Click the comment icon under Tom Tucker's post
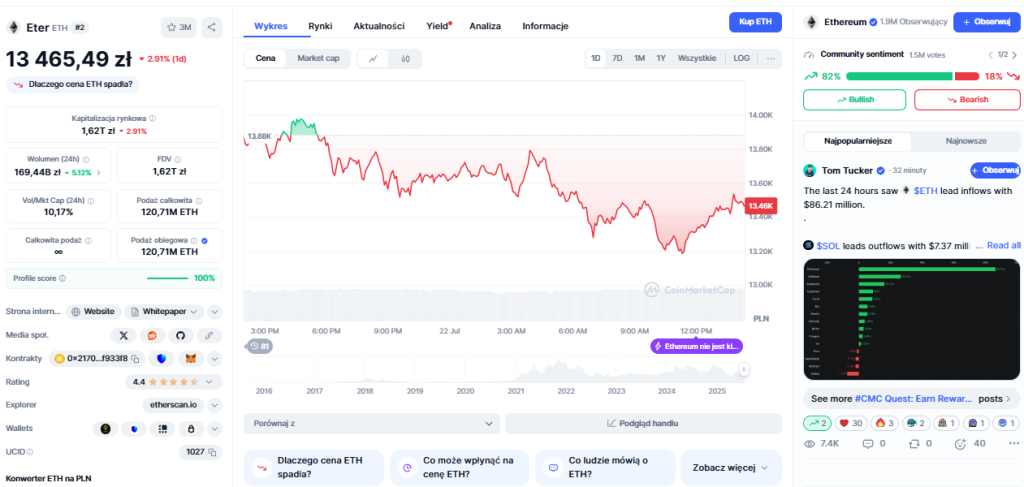 pyautogui.click(x=868, y=444)
